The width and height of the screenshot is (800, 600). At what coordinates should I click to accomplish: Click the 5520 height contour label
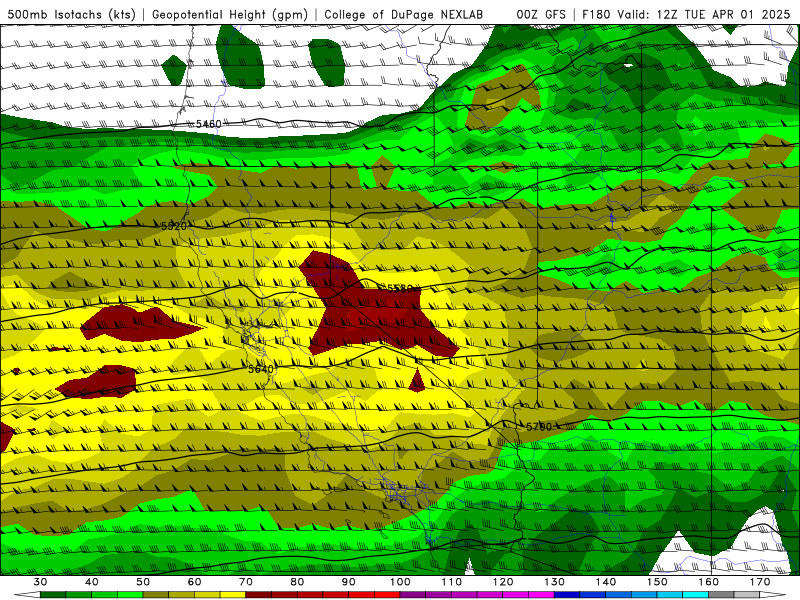[174, 226]
